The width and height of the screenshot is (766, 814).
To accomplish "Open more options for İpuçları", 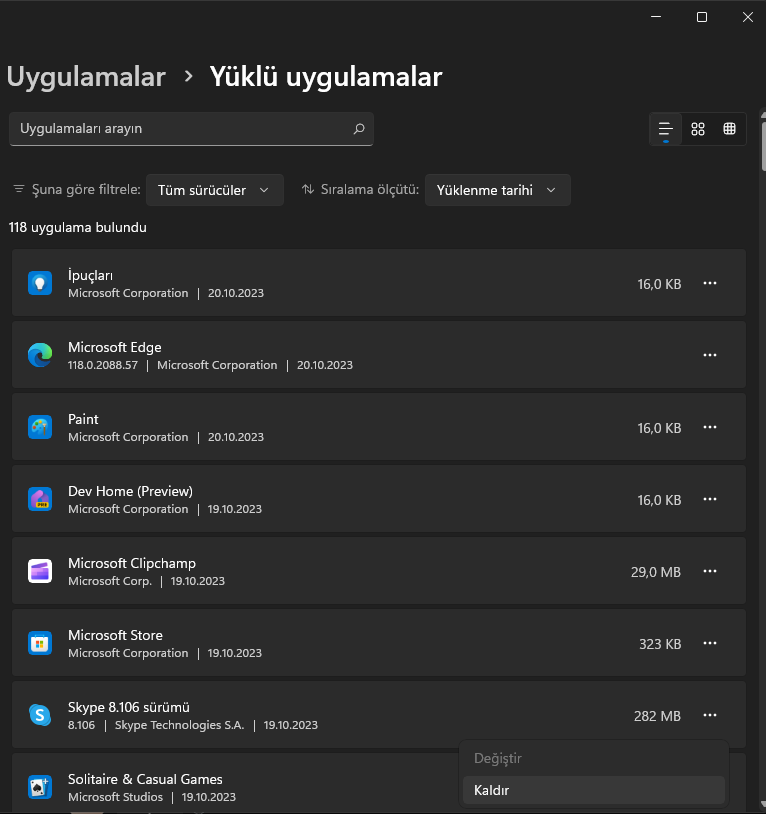I will [x=709, y=283].
